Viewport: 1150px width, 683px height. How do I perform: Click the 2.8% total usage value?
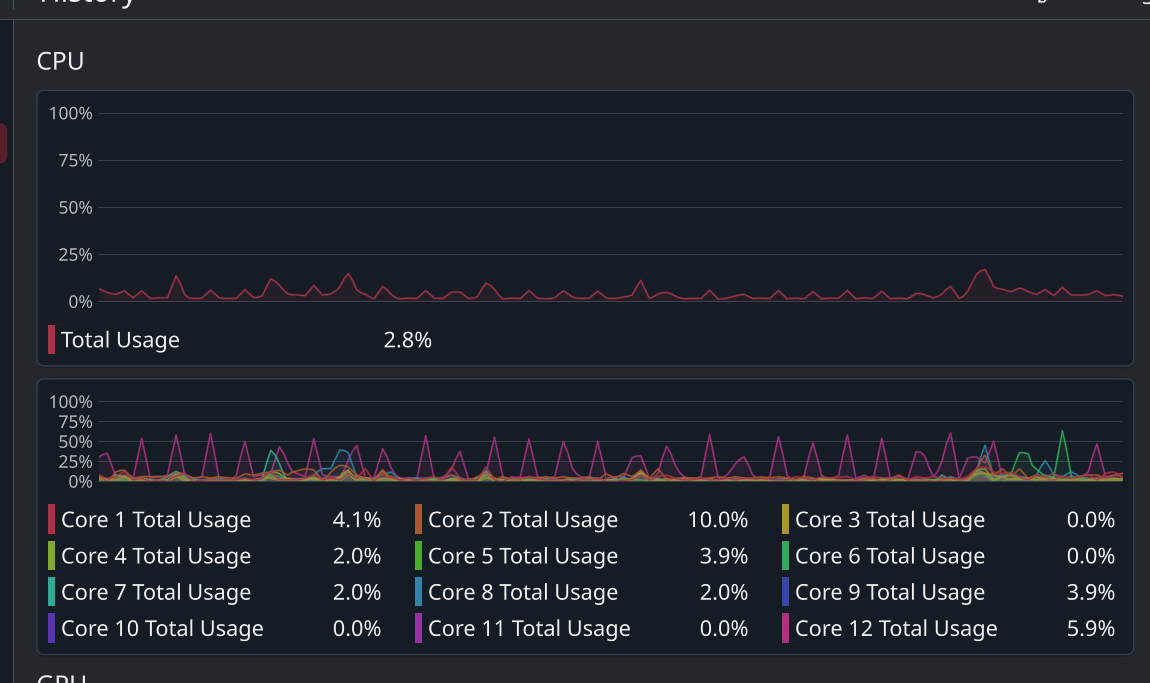(x=408, y=340)
